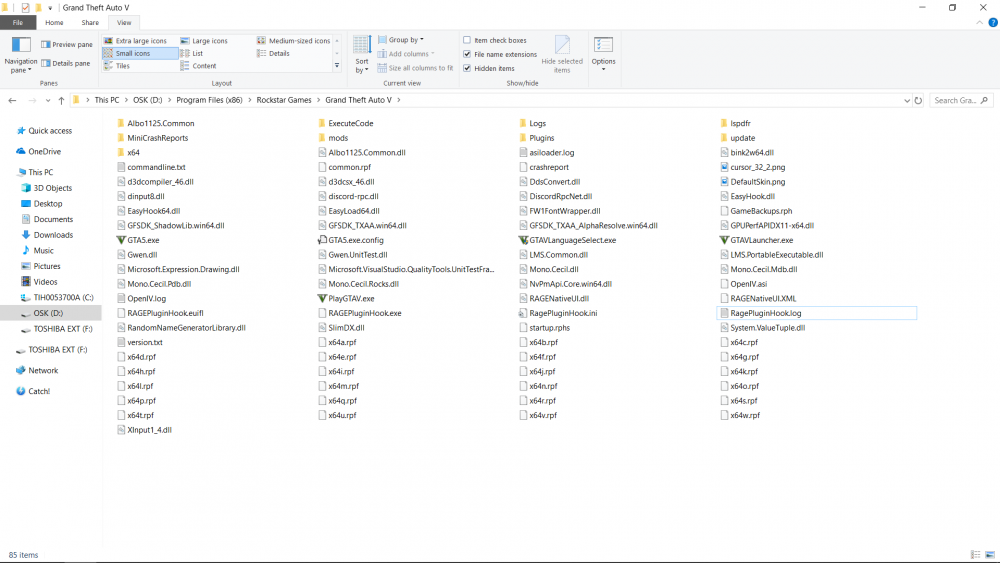Choose Large icons layout
The image size is (1000, 563).
[x=204, y=41]
